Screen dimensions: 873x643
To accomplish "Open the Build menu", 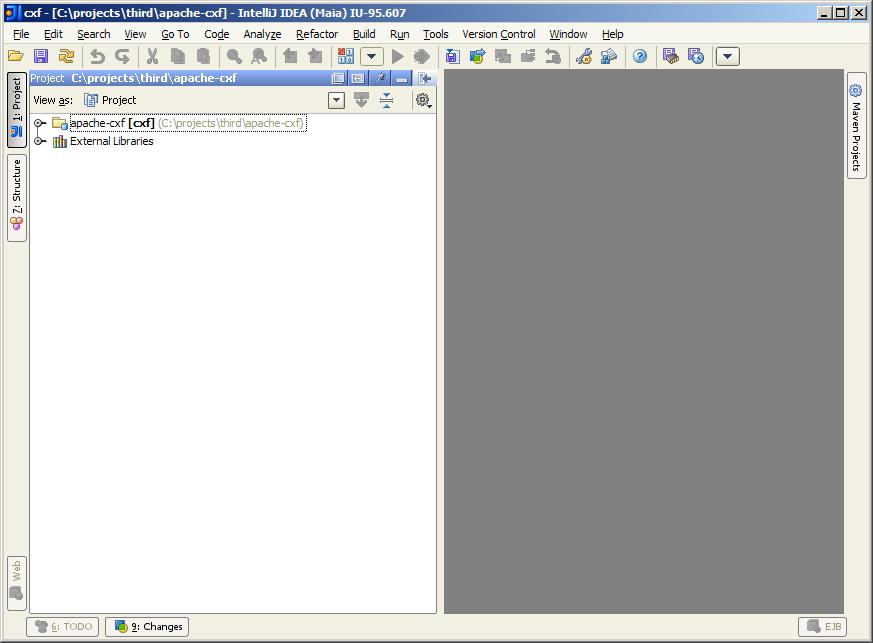I will [x=364, y=34].
